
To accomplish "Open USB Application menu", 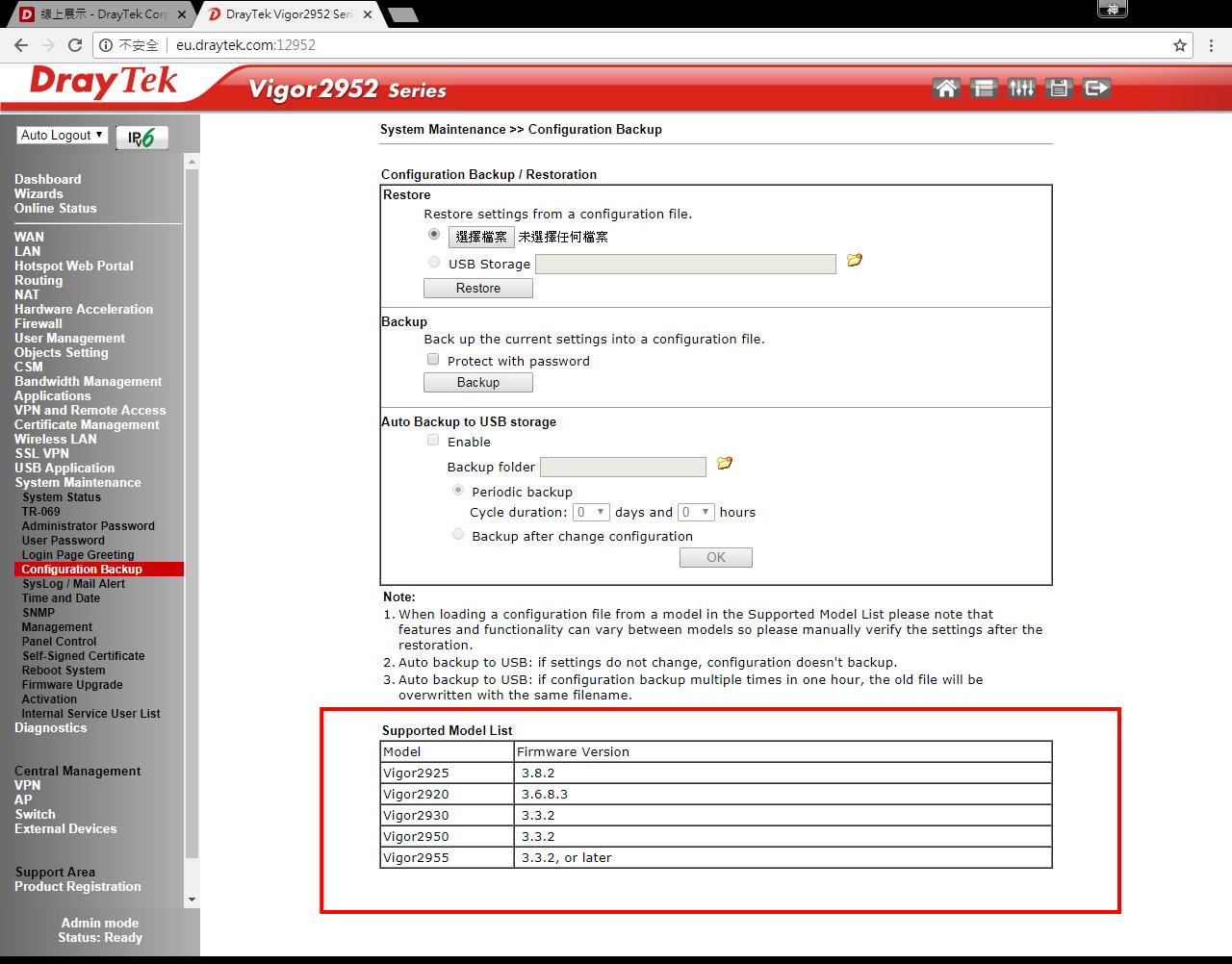I will pos(64,468).
